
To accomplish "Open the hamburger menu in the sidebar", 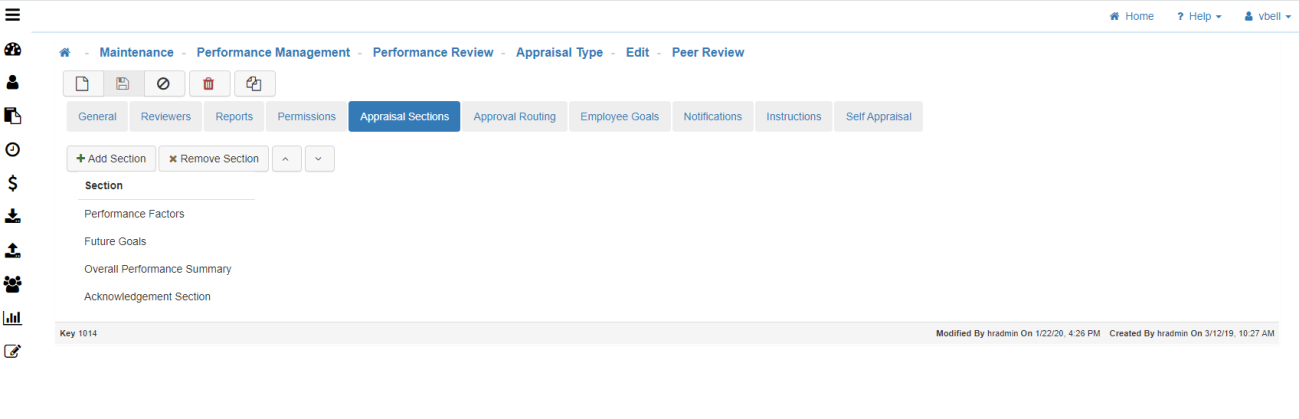I will click(x=13, y=15).
